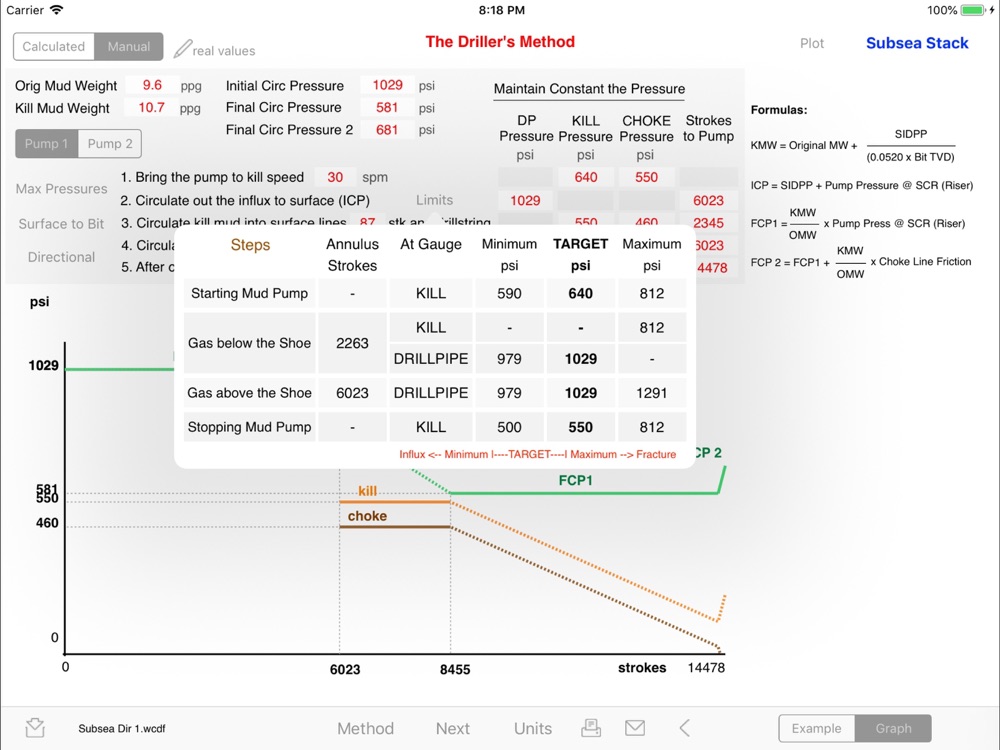The height and width of the screenshot is (750, 1000).
Task: Tap DP Pressure value 1029 in table
Action: tap(525, 201)
